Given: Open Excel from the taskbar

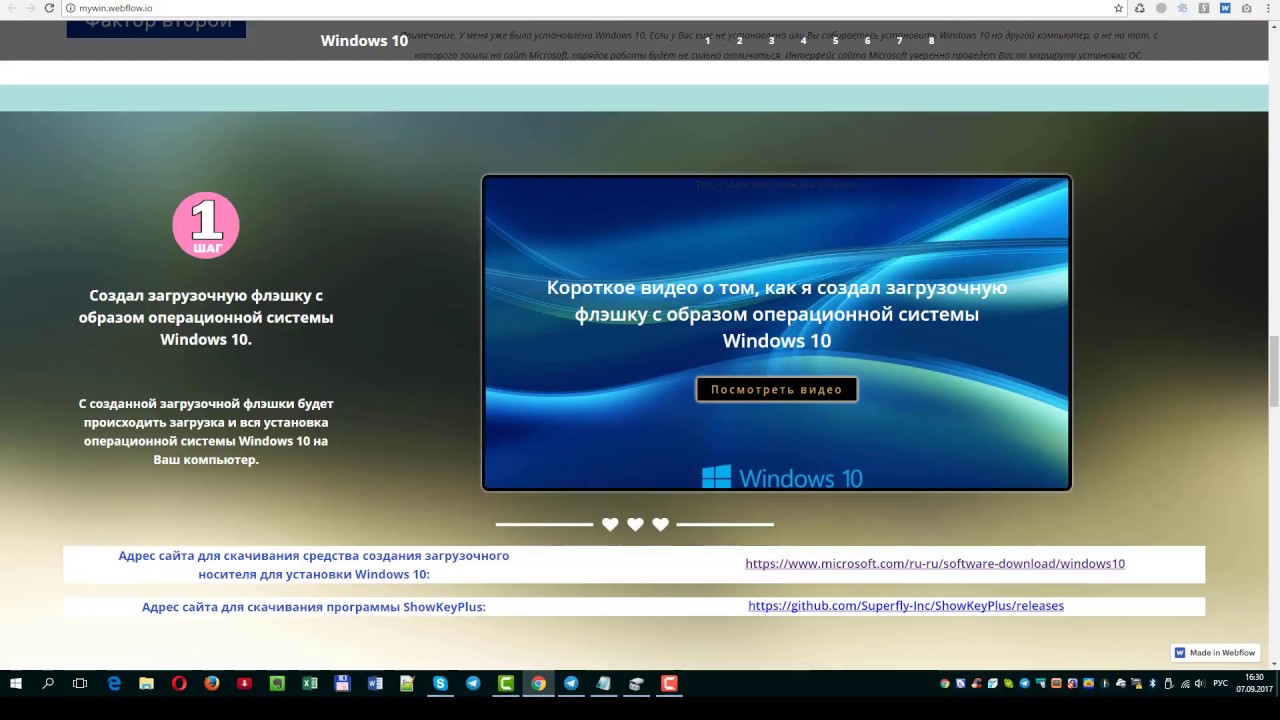Looking at the screenshot, I should tap(310, 684).
